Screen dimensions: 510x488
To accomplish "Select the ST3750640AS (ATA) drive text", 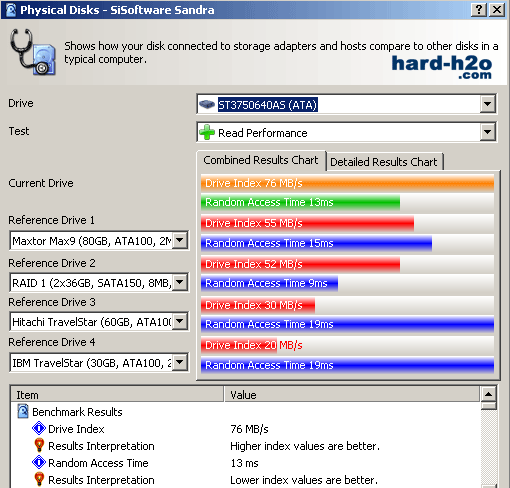I will pos(267,105).
